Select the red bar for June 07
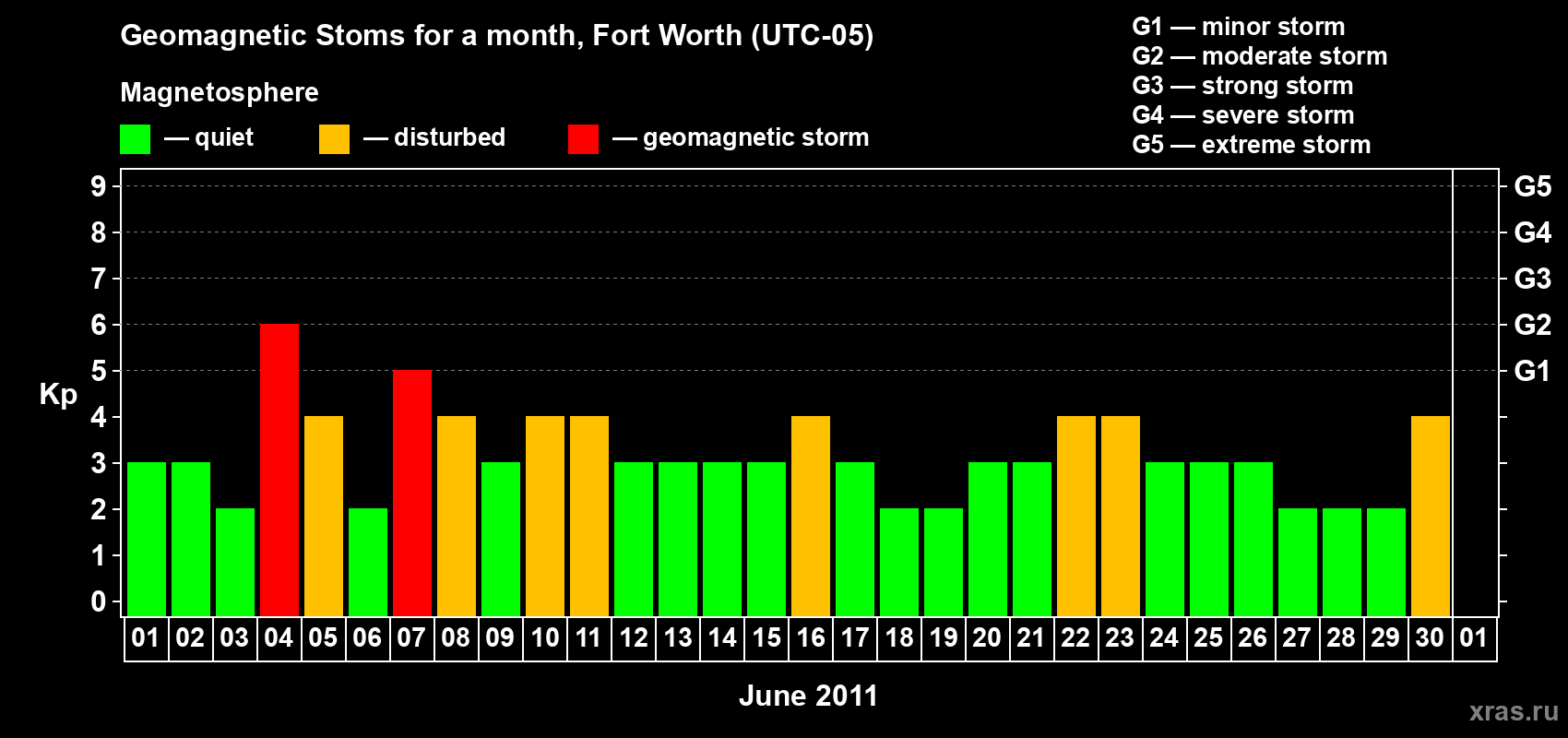Viewport: 1568px width, 738px height. (x=412, y=493)
